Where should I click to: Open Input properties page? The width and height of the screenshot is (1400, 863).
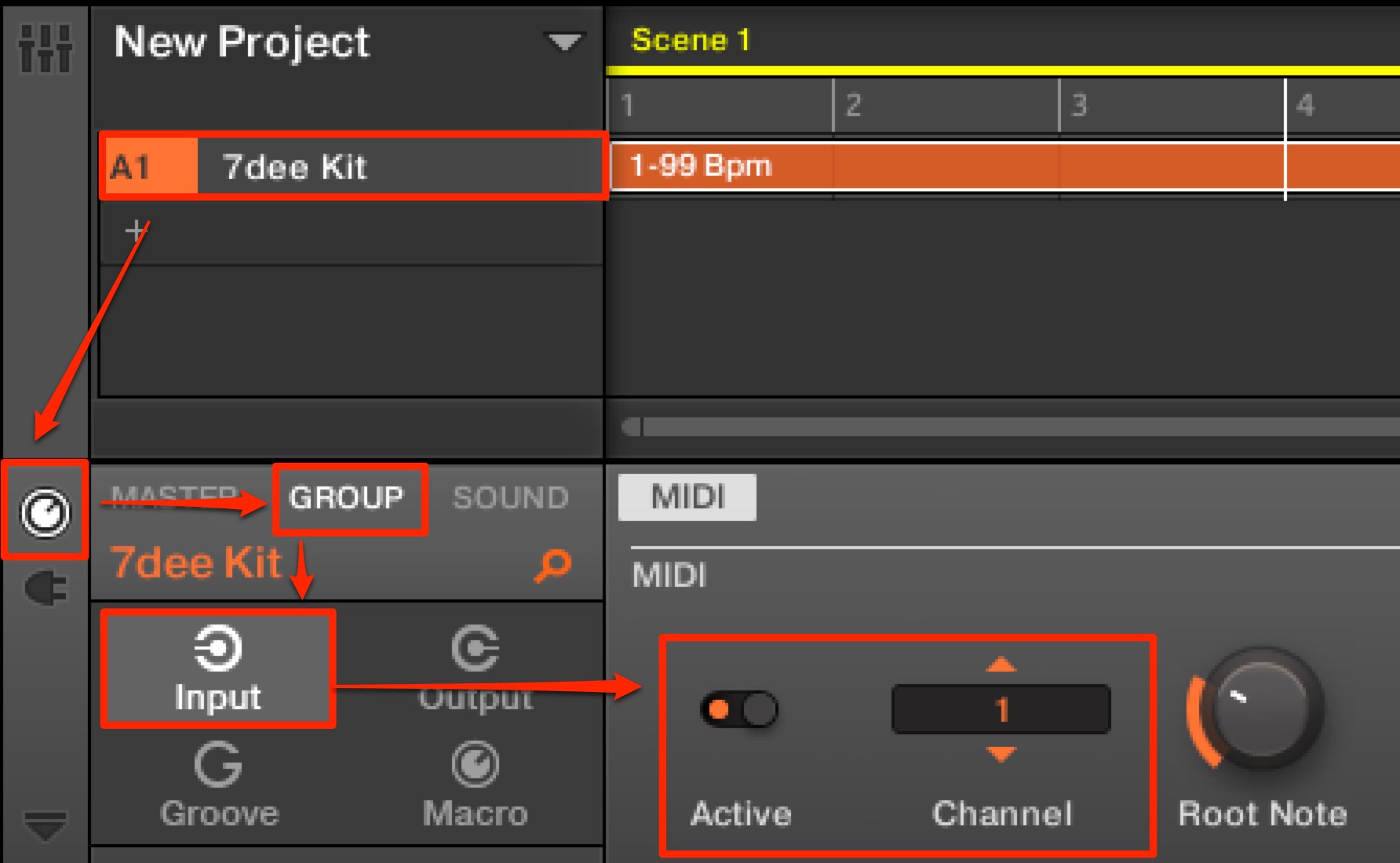coord(217,669)
